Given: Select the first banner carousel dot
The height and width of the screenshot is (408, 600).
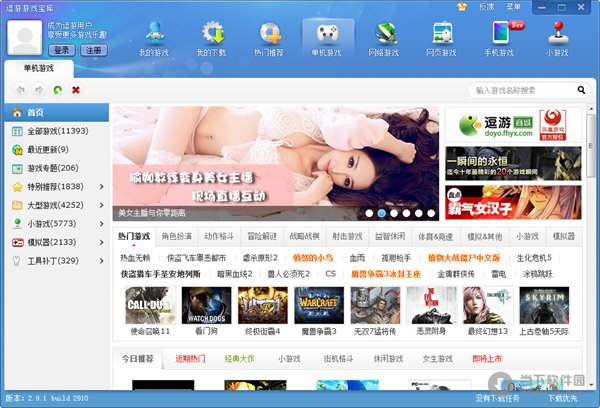Looking at the screenshot, I should [369, 213].
